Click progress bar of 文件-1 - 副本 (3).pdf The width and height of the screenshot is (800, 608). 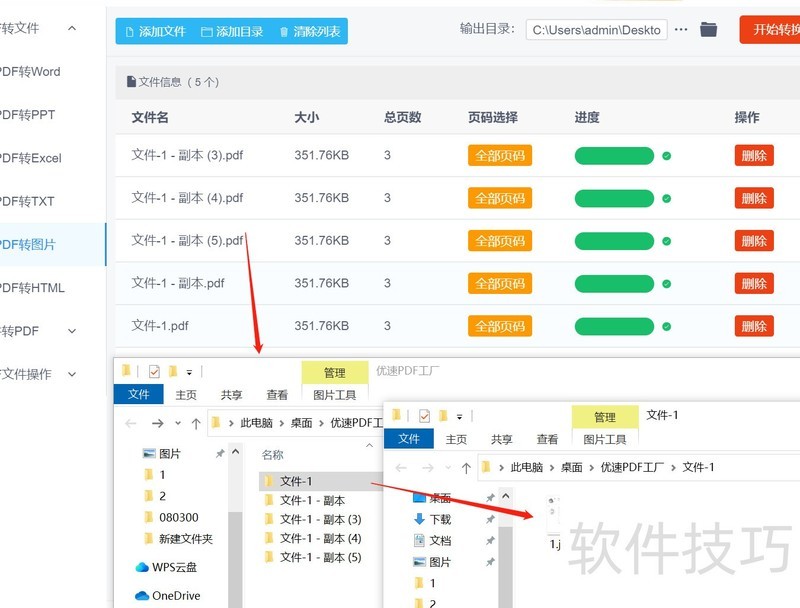point(614,156)
